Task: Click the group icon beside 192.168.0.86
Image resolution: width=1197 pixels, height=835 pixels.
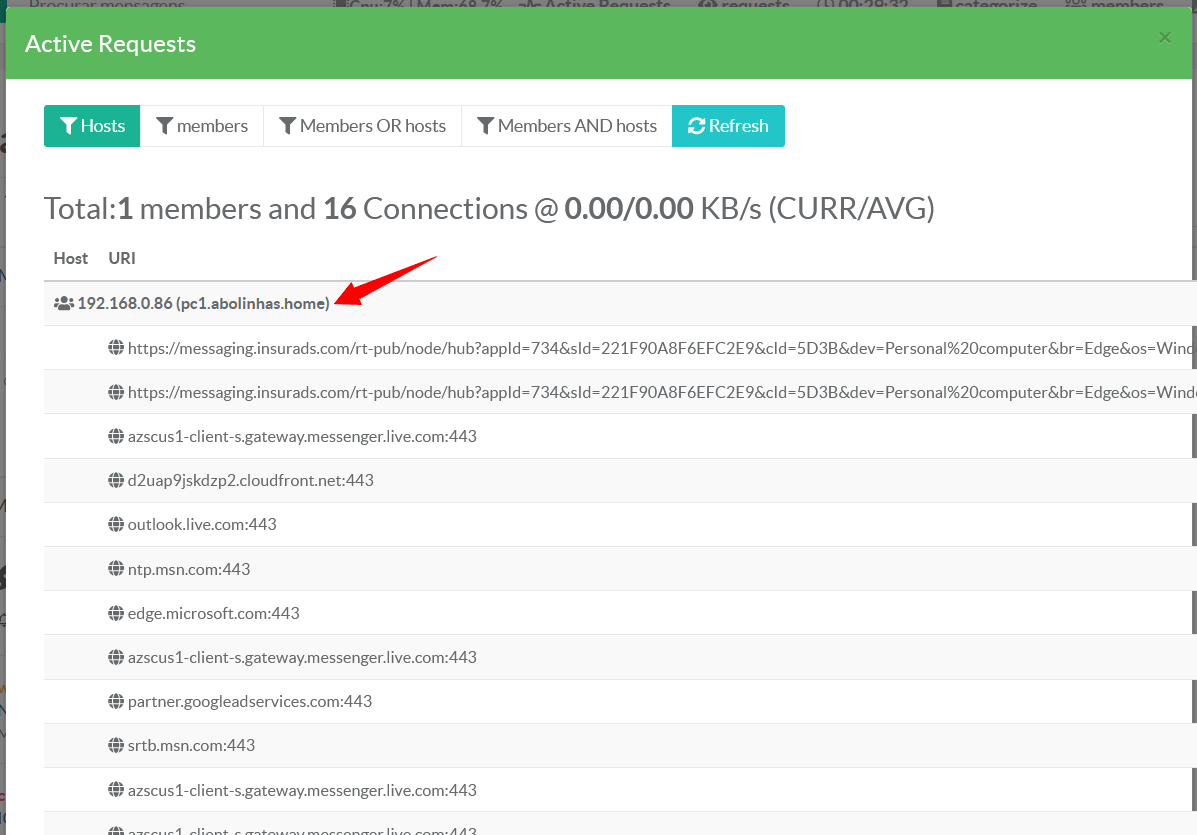Action: [64, 303]
